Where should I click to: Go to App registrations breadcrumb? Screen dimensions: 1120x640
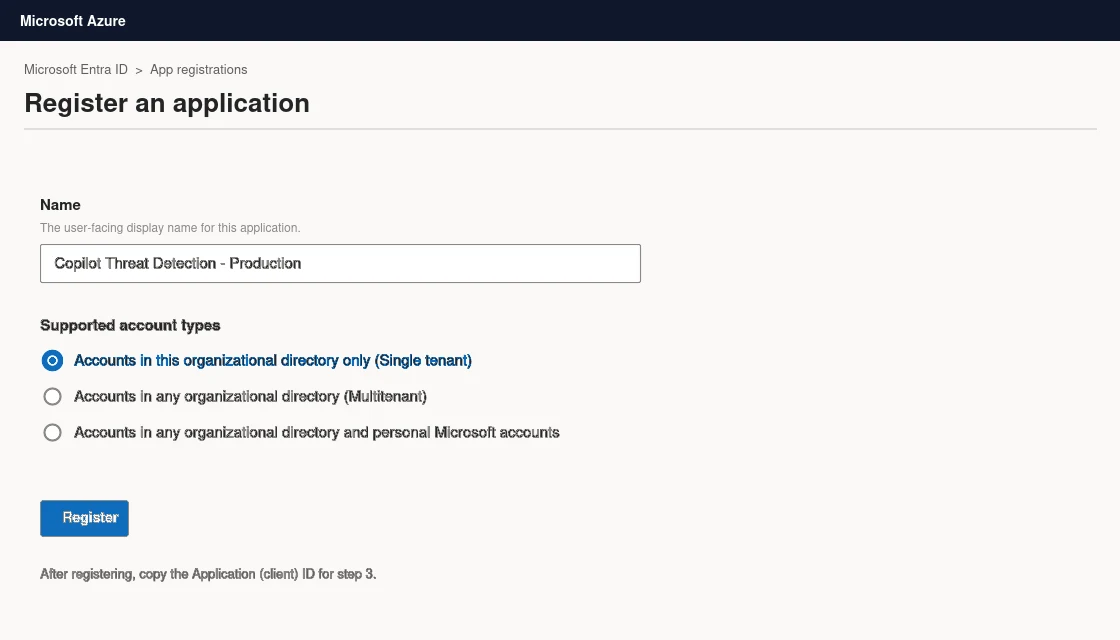(199, 69)
